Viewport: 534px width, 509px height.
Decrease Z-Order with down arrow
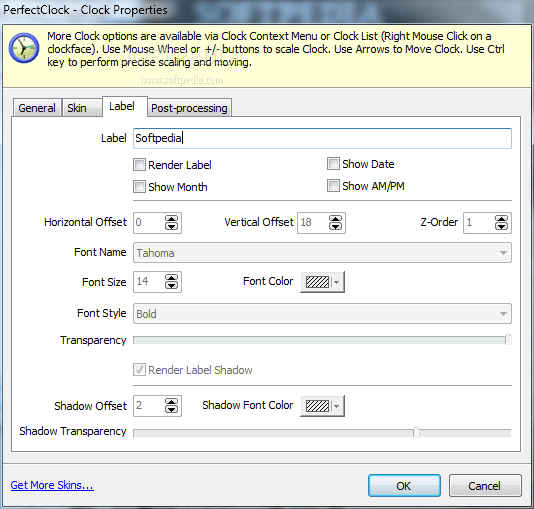click(501, 226)
